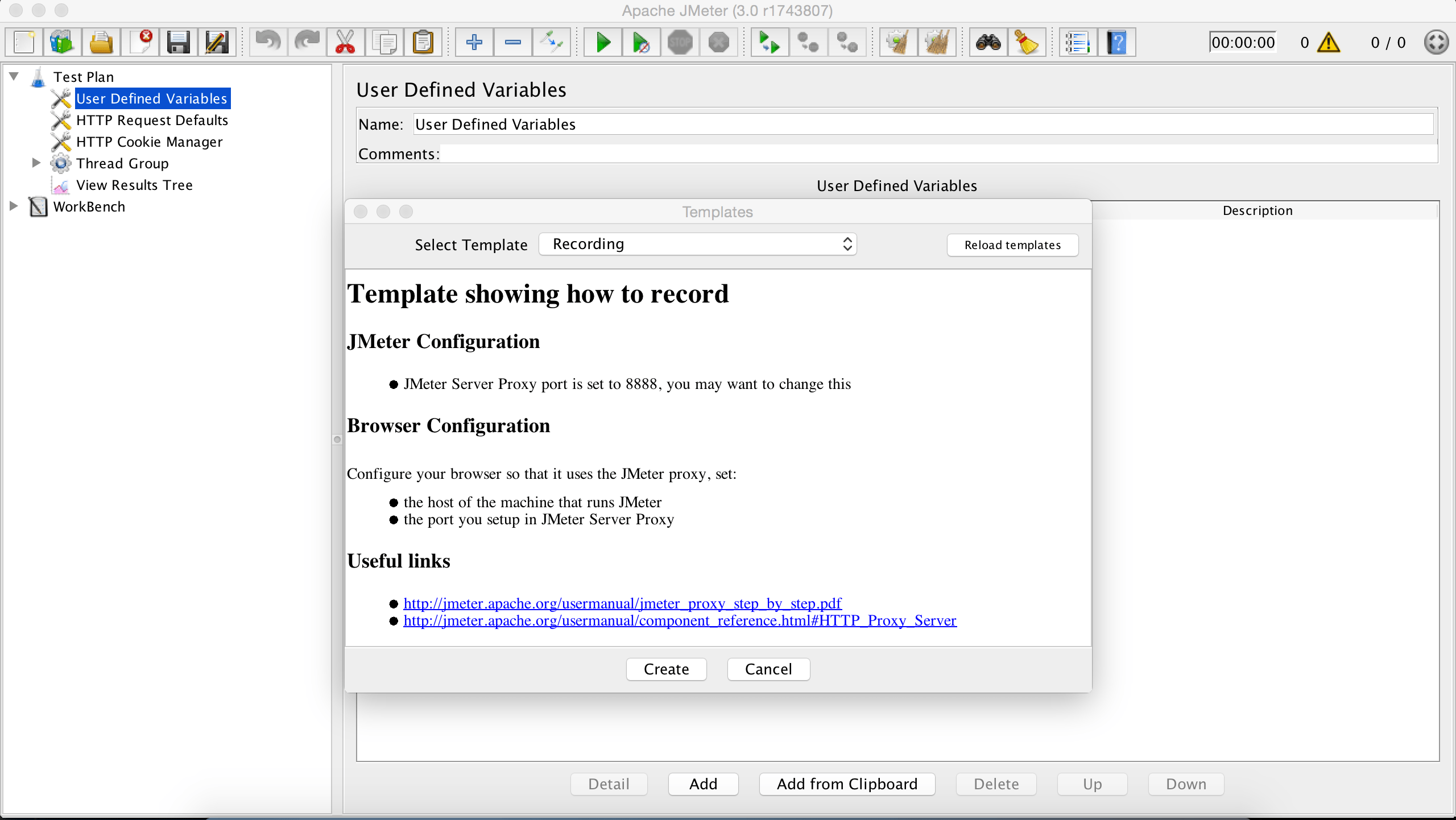Viewport: 1456px width, 820px height.
Task: Open the Select Template dropdown
Action: [697, 245]
